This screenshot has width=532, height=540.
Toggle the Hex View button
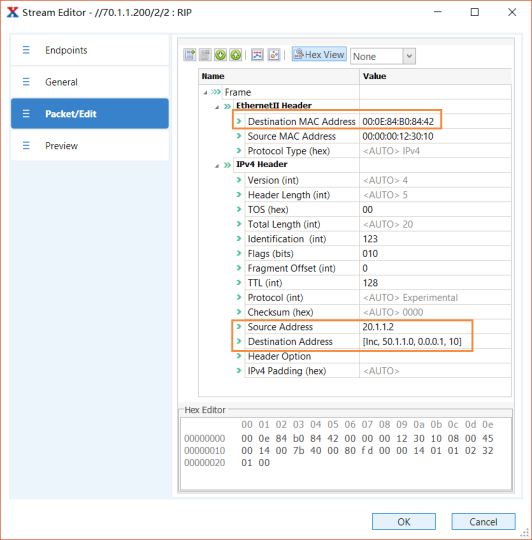pyautogui.click(x=319, y=54)
